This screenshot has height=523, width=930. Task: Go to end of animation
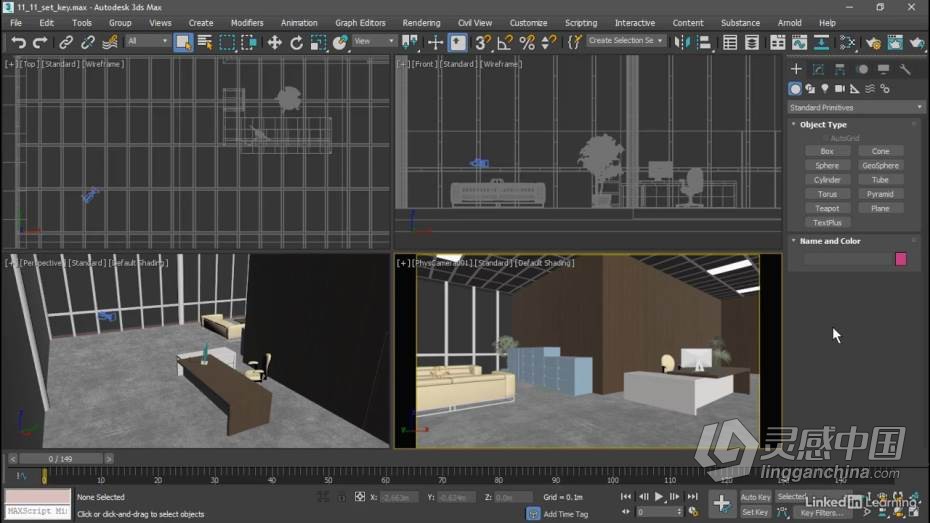(692, 496)
